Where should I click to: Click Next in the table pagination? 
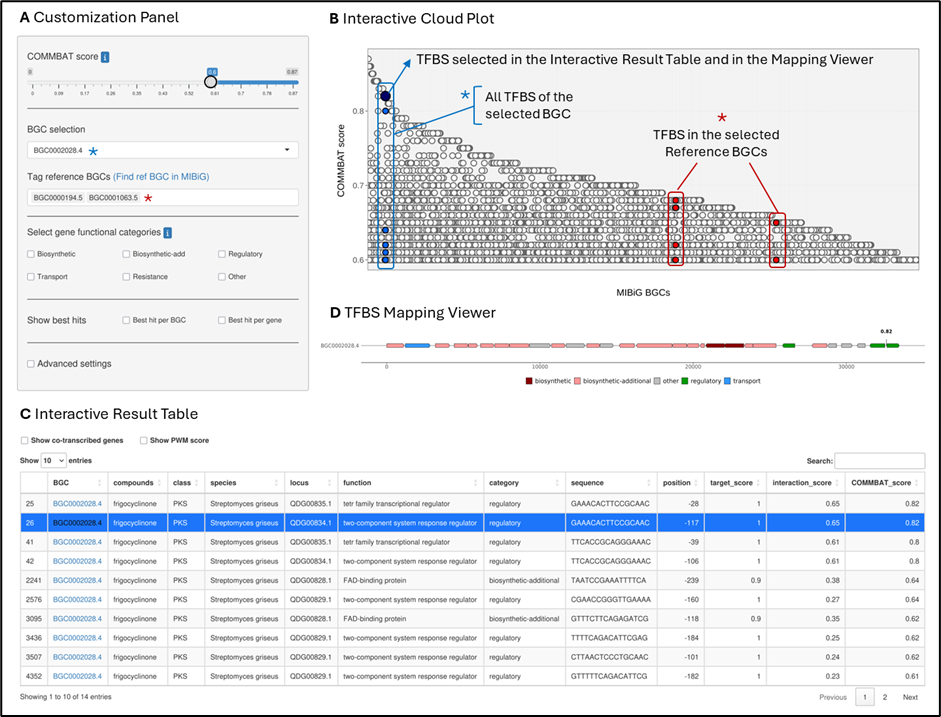[x=910, y=697]
